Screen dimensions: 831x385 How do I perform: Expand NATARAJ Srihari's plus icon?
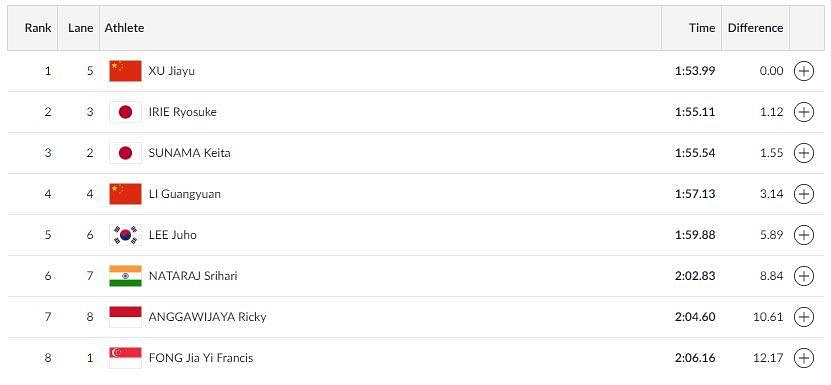[x=803, y=276]
